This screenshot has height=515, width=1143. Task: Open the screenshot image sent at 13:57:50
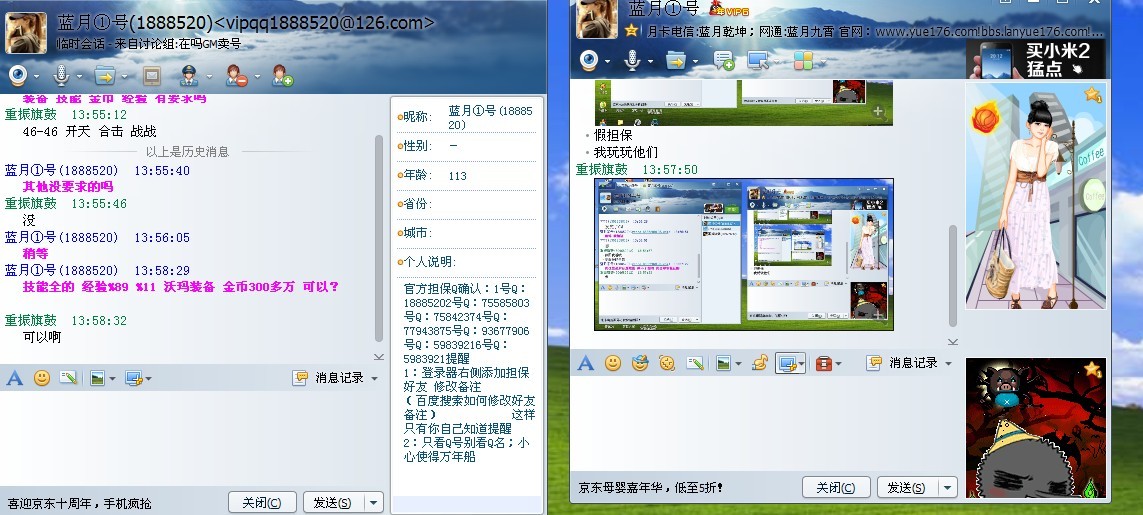coord(744,254)
